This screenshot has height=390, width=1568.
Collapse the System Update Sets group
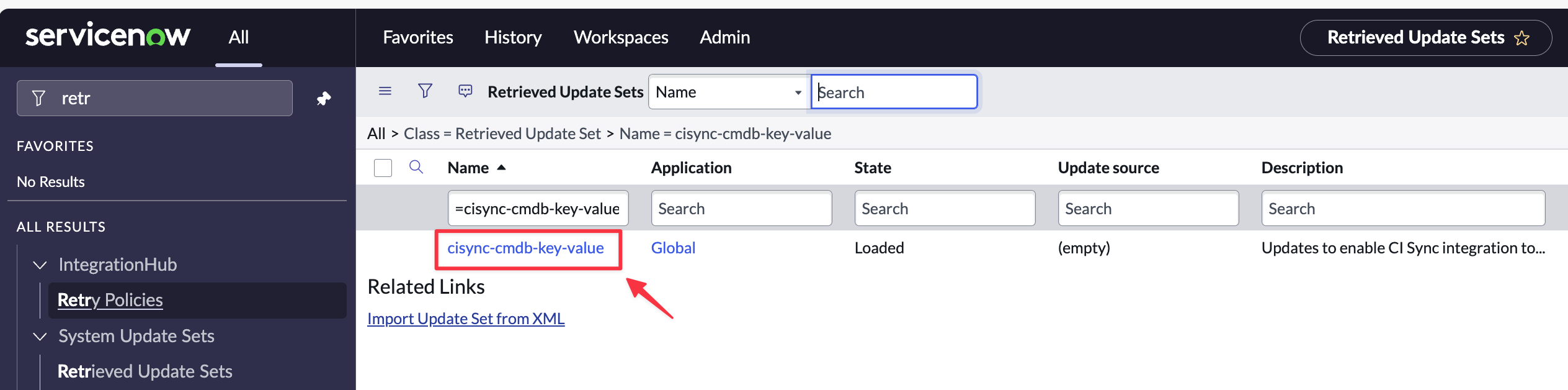point(40,337)
